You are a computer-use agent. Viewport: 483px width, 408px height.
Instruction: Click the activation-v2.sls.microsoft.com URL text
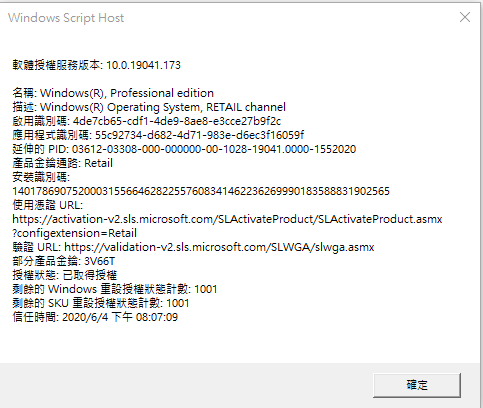(x=227, y=219)
